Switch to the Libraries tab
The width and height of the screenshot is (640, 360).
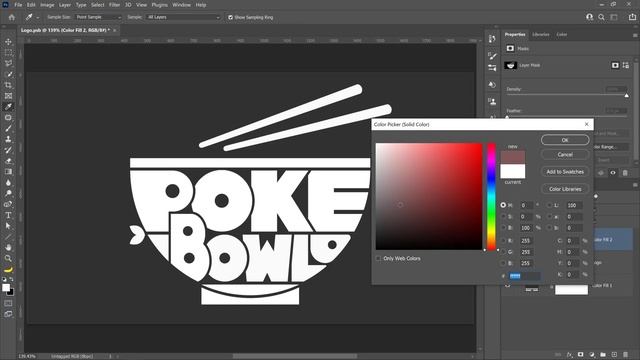pyautogui.click(x=540, y=35)
